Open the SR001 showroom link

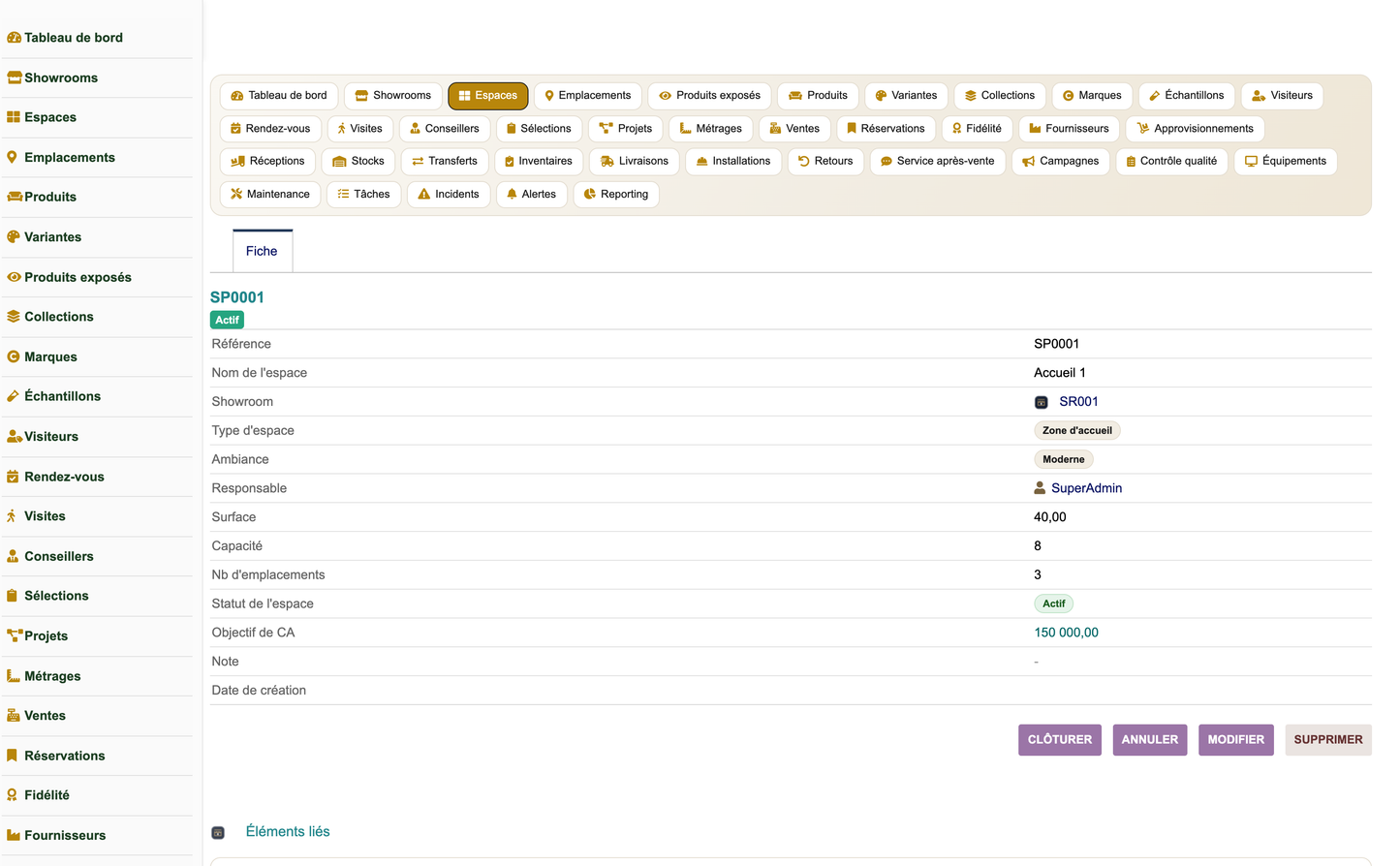[x=1078, y=402]
